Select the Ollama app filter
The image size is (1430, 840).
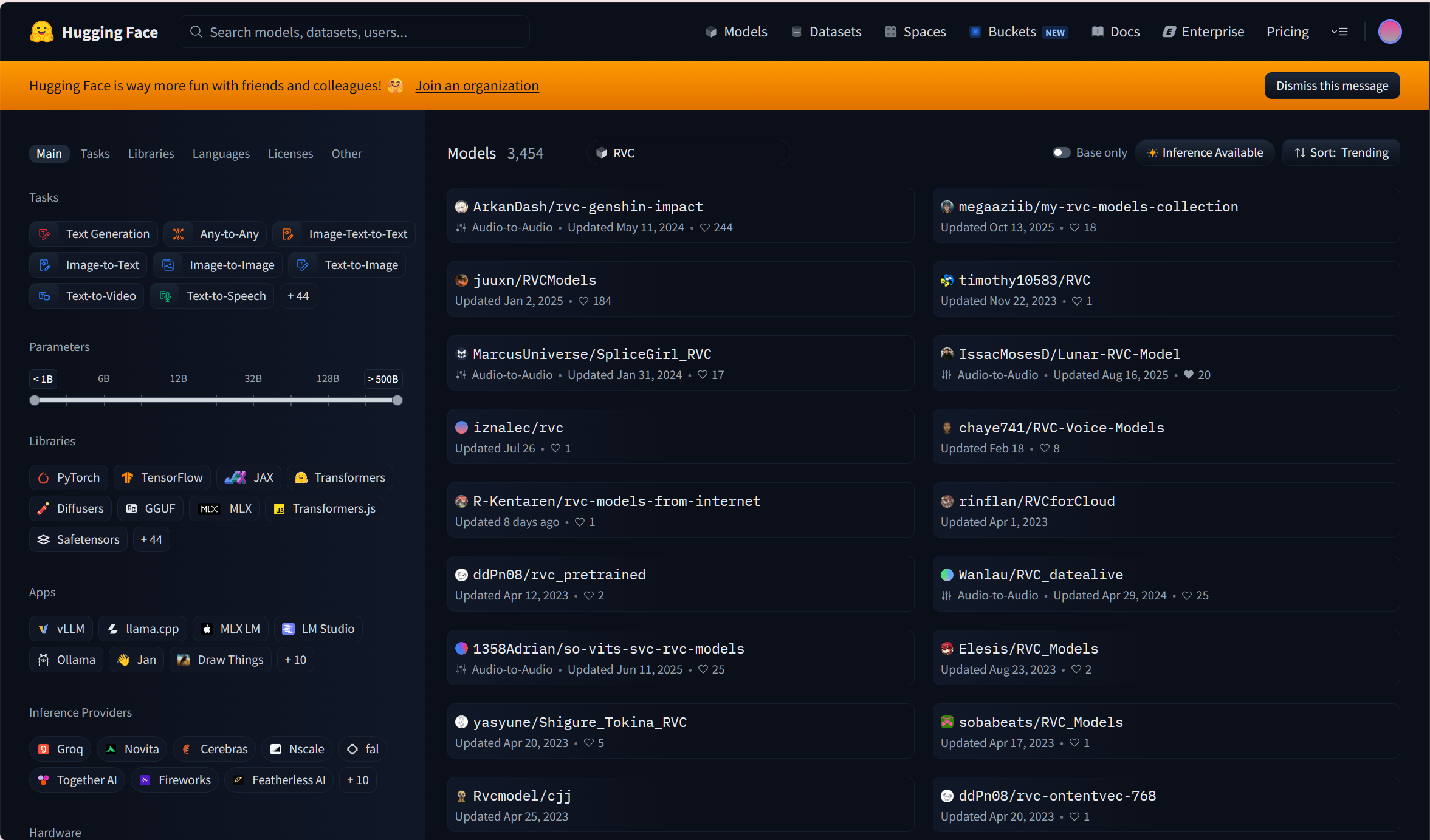pyautogui.click(x=67, y=660)
